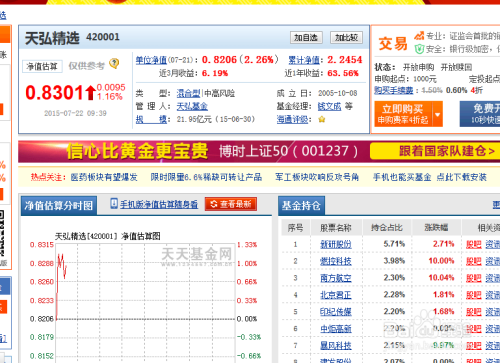500x363 pixels.
Task: Select the 基金持仓 tab
Action: [301, 205]
